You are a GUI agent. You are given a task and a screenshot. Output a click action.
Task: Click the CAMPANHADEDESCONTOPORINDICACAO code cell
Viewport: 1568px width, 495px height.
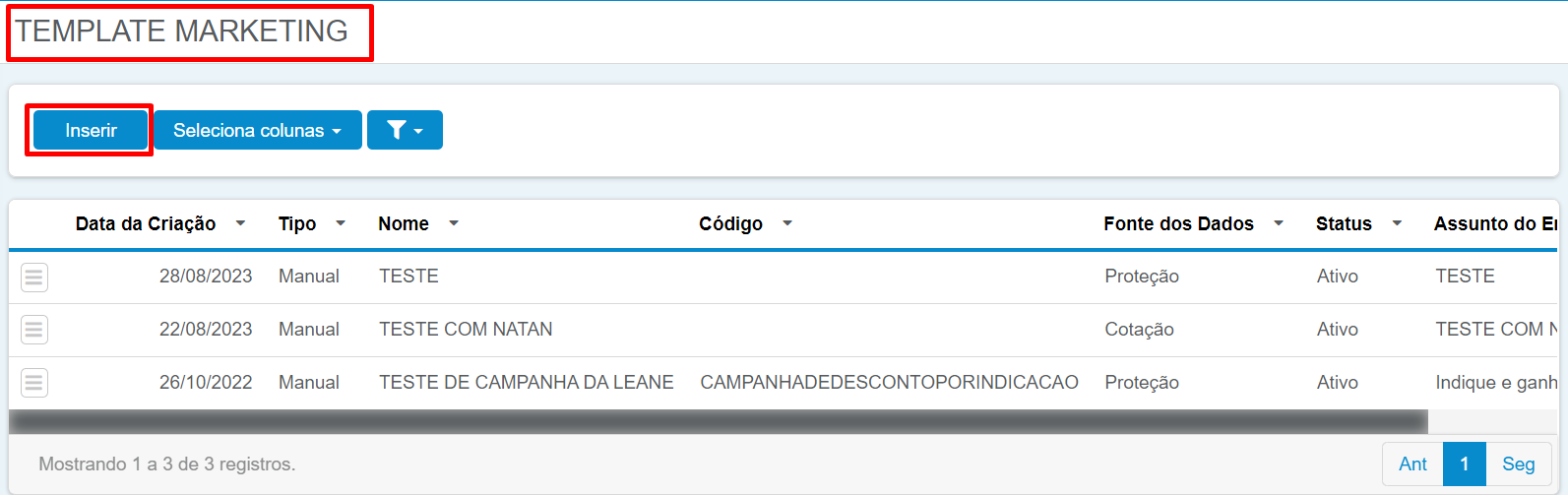coord(889,383)
